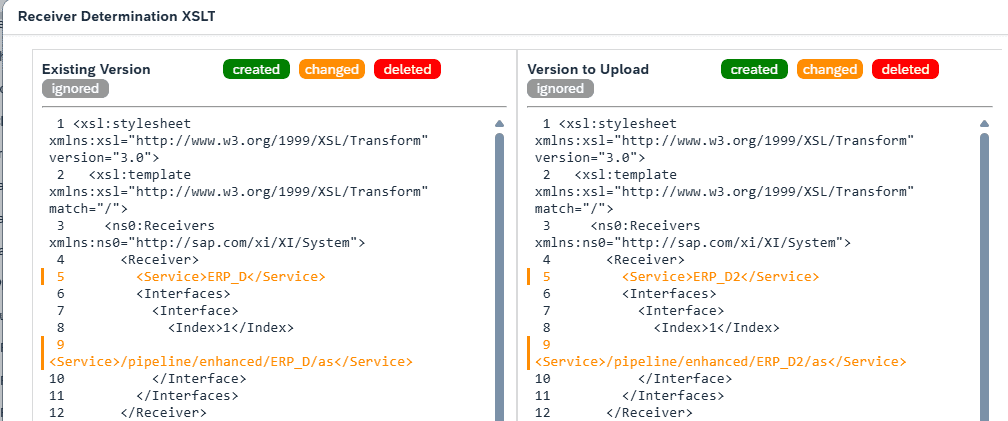Click the 'Version to Upload' heading
The image size is (1008, 421).
click(588, 69)
